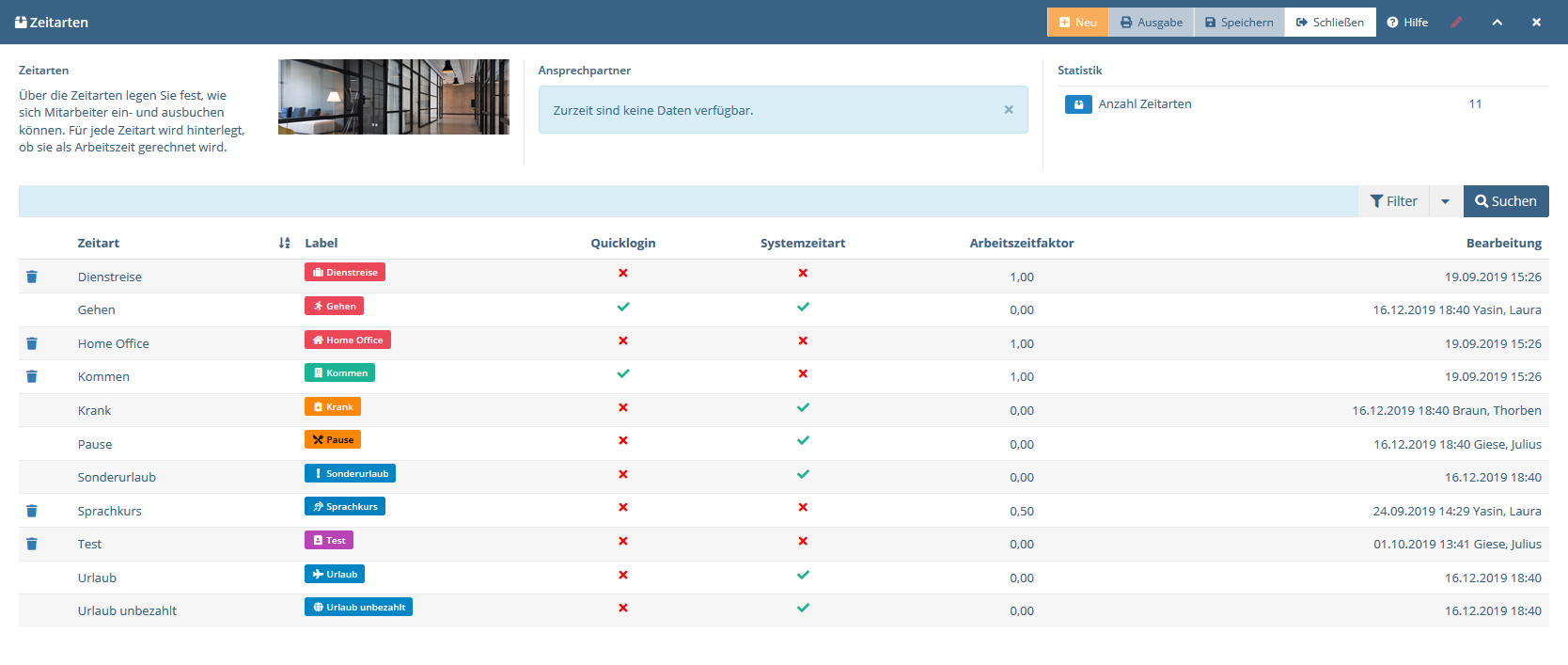
Task: Open the Filter dropdown arrow
Action: pyautogui.click(x=1446, y=201)
